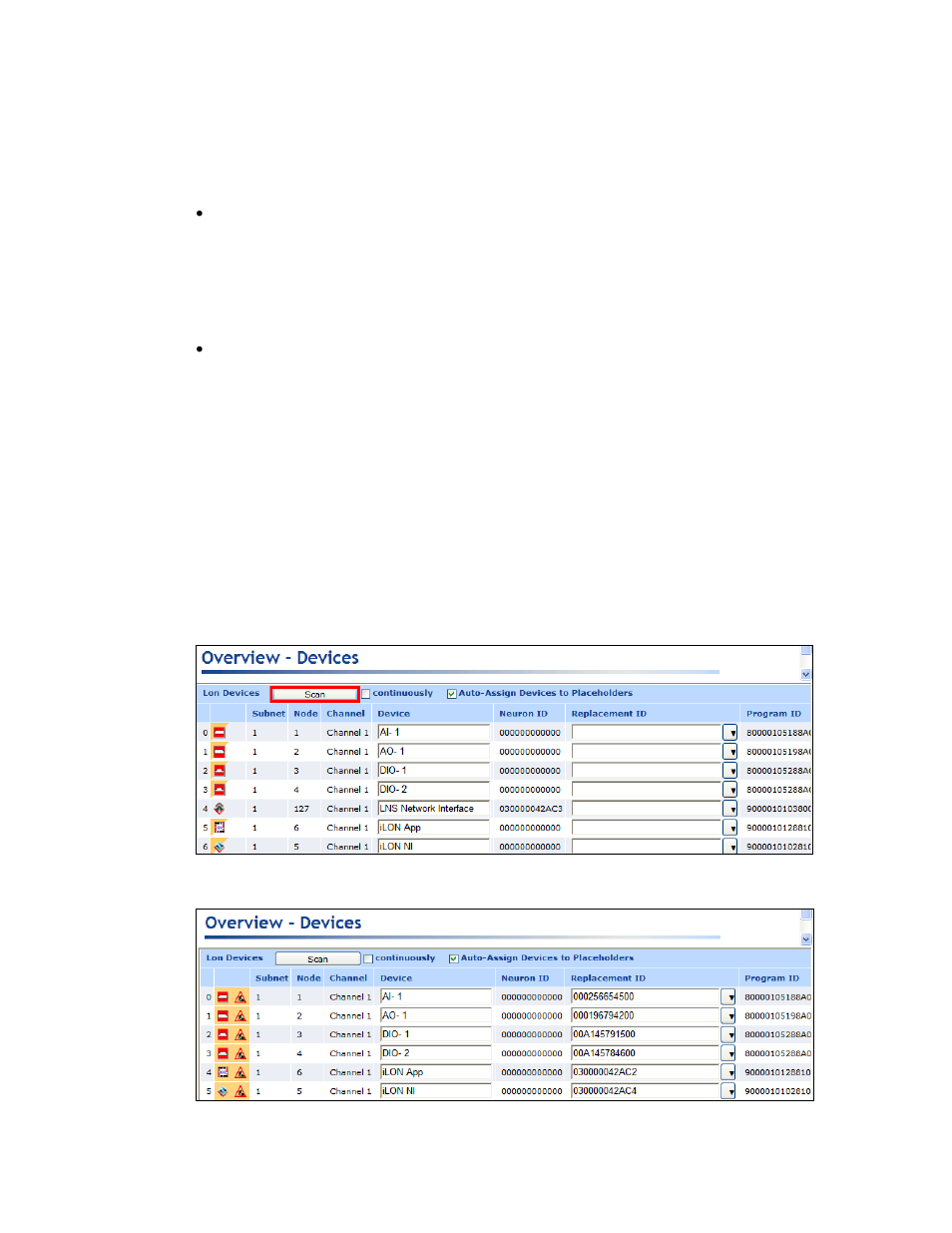Click iLON App device icon in first screenshot

(220, 828)
